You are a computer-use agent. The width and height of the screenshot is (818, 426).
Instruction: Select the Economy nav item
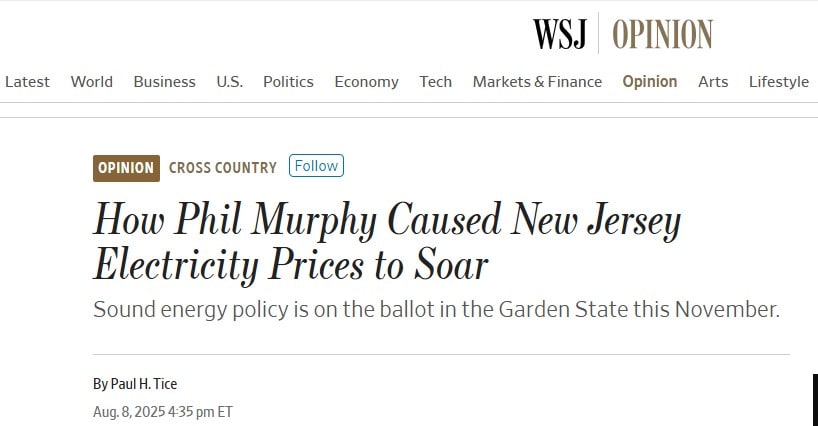pyautogui.click(x=366, y=82)
